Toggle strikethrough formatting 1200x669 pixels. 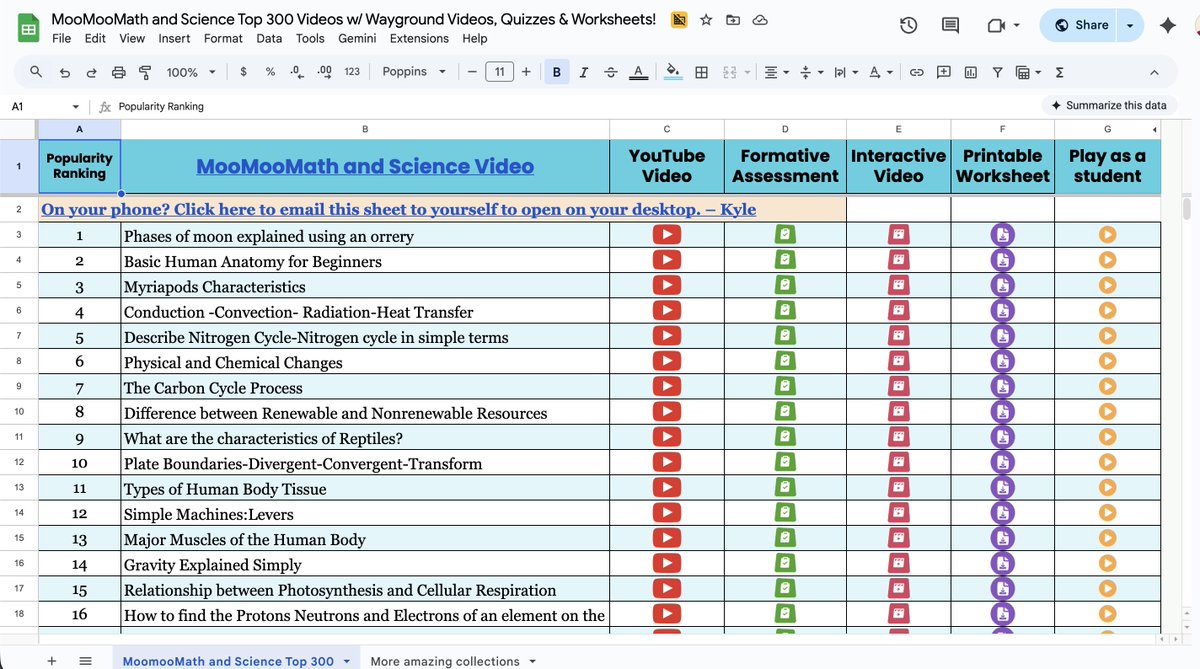611,72
